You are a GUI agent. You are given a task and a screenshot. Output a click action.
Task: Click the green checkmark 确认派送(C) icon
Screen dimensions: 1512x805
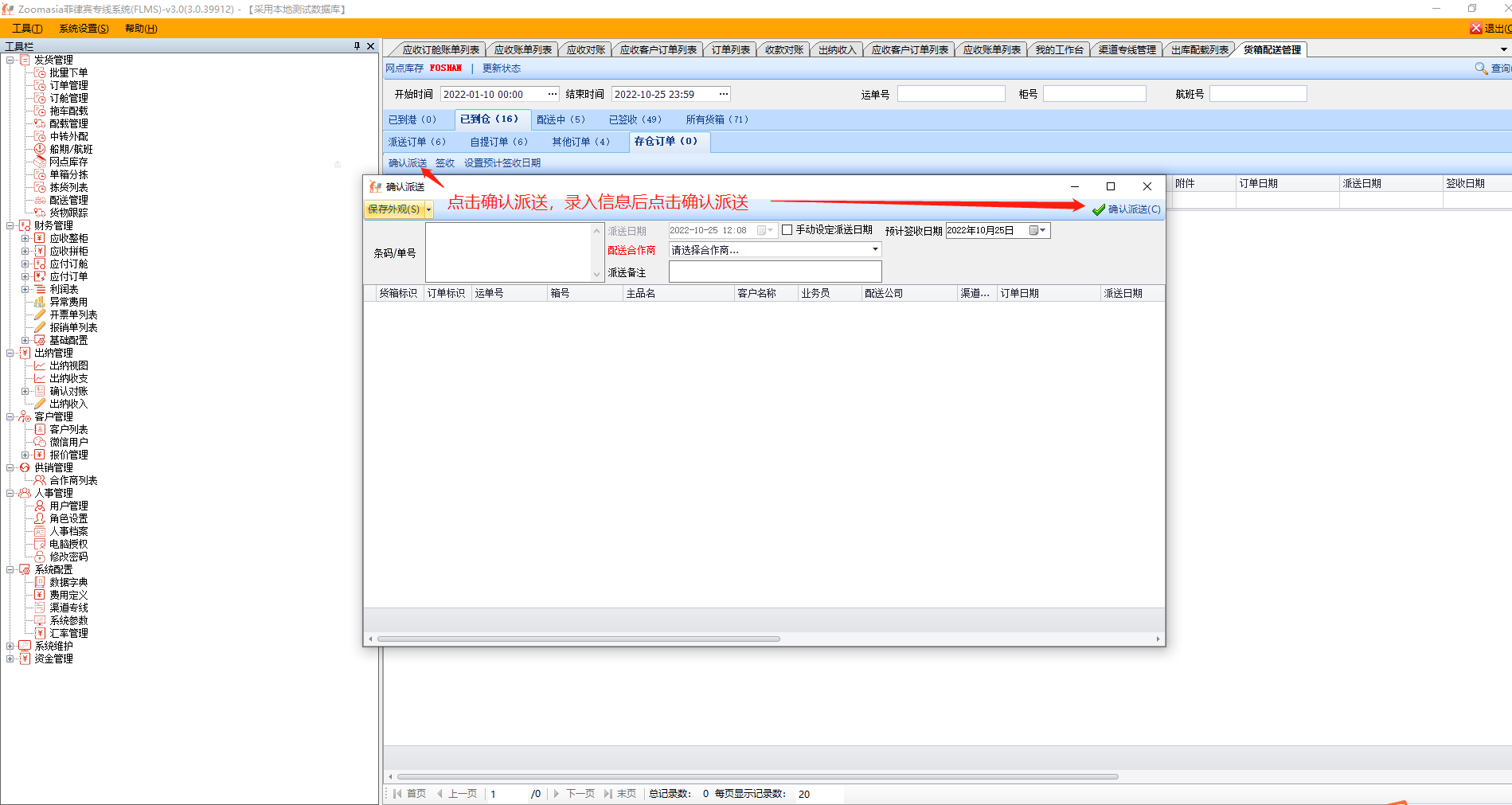coord(1099,209)
